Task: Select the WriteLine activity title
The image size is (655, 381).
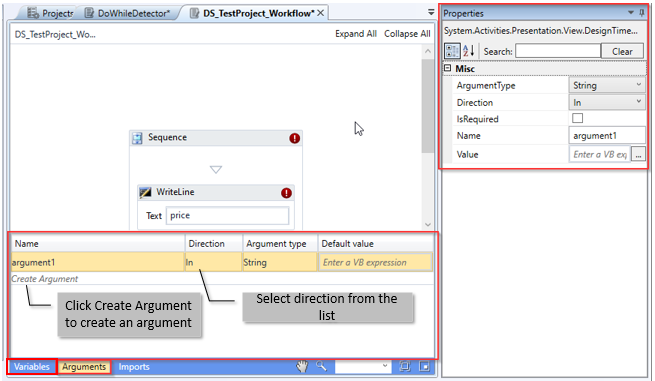Action: point(175,192)
